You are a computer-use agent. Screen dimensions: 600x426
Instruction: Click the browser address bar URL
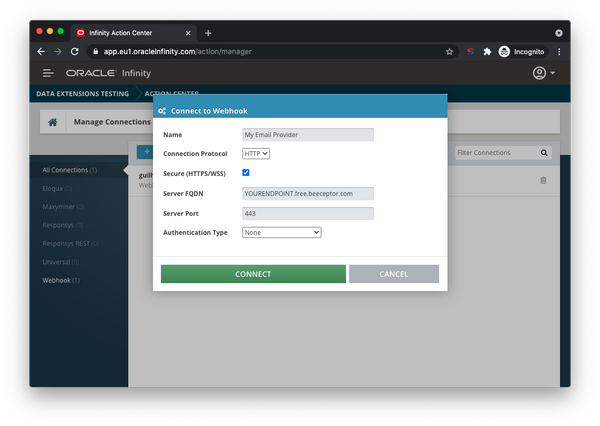178,52
